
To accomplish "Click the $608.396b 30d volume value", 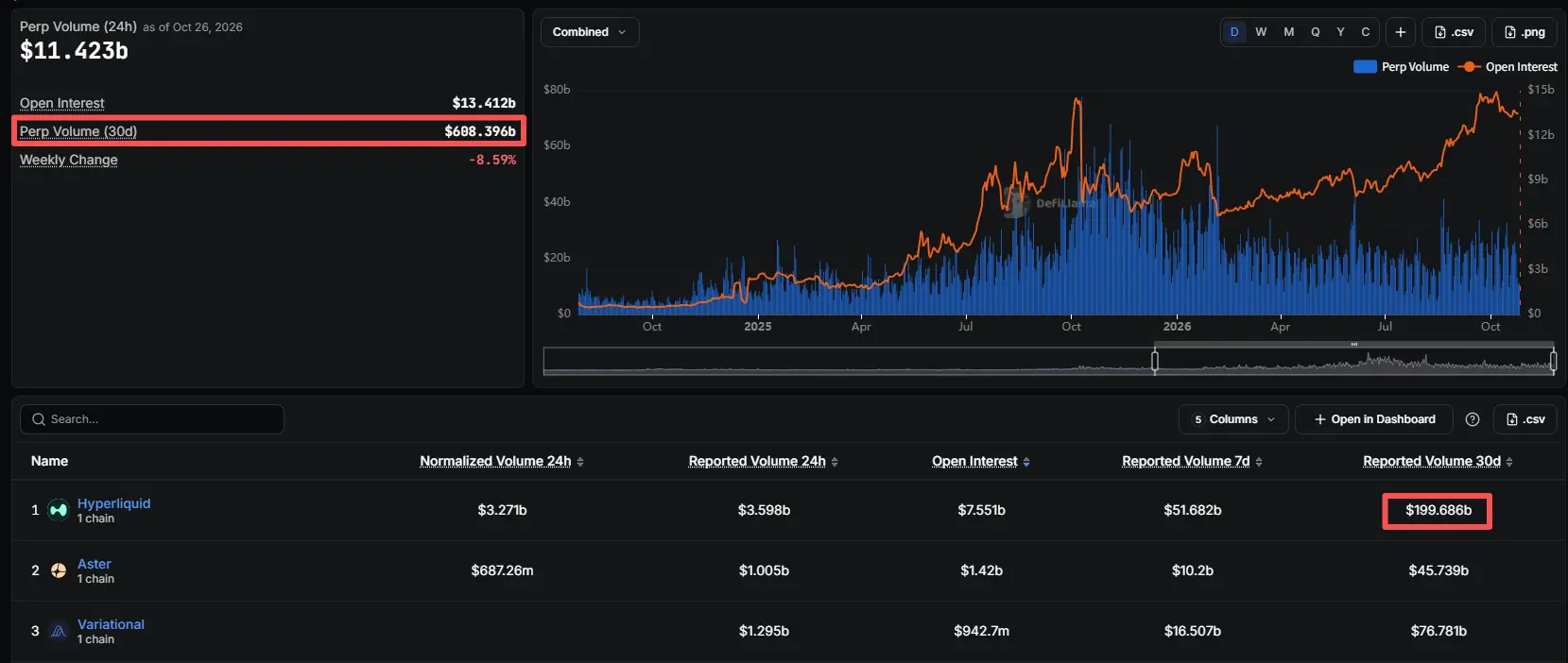I will click(480, 131).
